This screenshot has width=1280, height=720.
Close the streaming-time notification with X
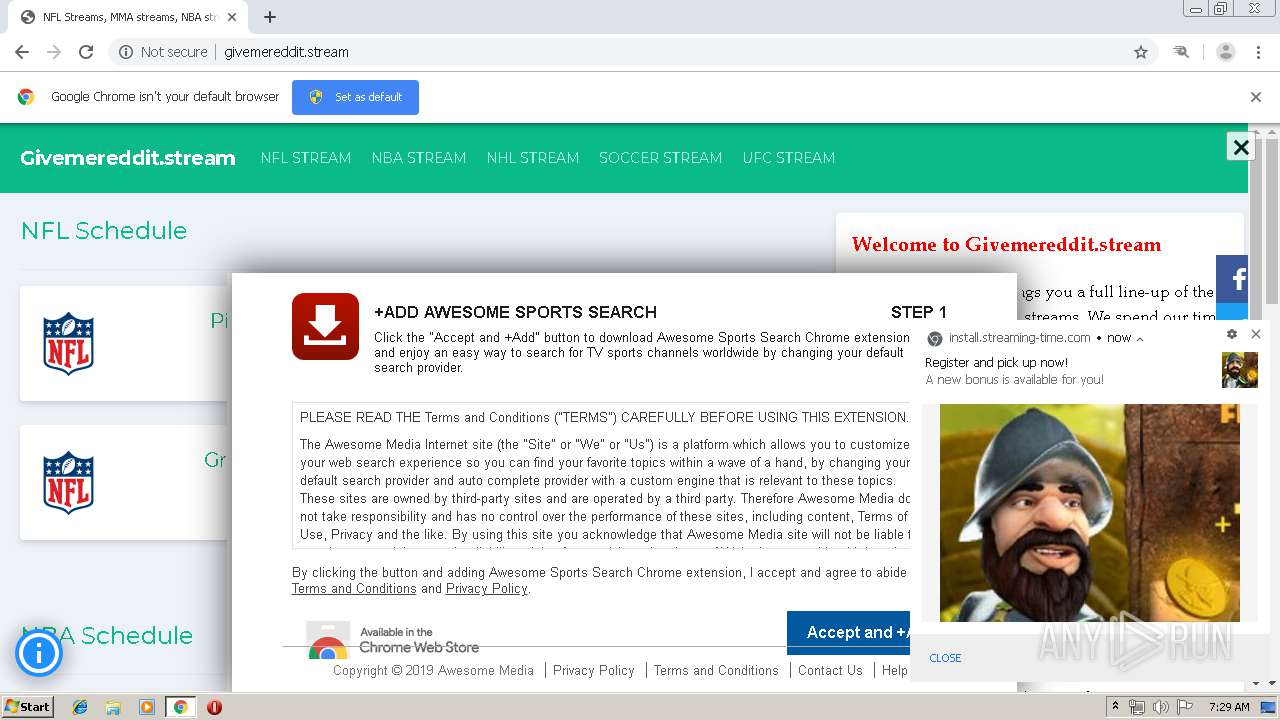pyautogui.click(x=1256, y=334)
